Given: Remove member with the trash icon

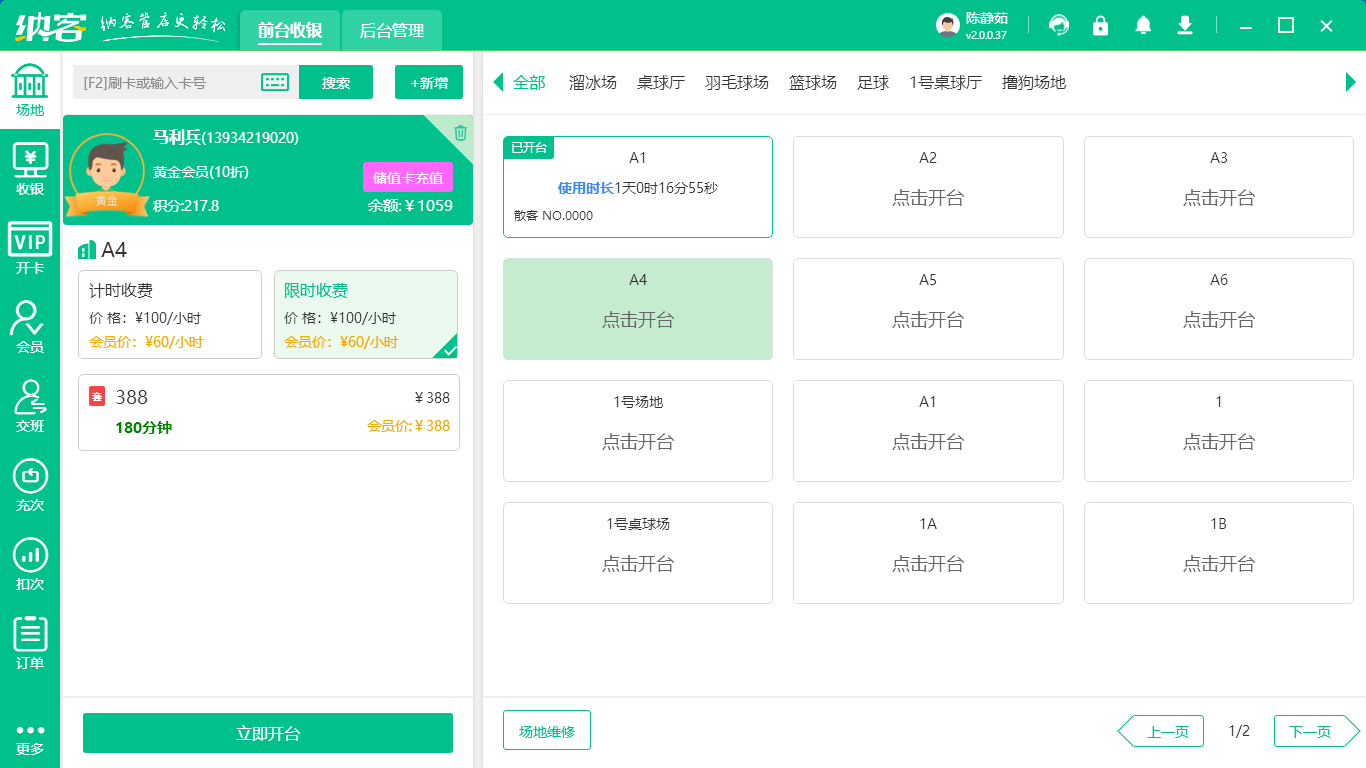Looking at the screenshot, I should 460,132.
